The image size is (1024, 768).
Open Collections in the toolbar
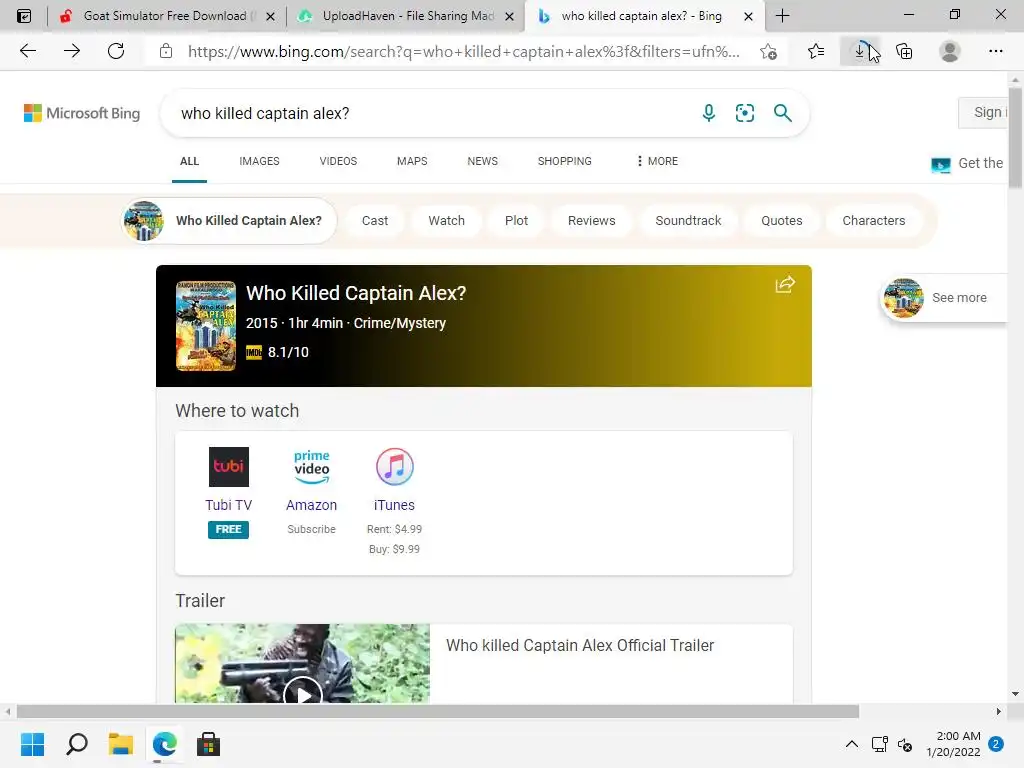click(x=904, y=51)
